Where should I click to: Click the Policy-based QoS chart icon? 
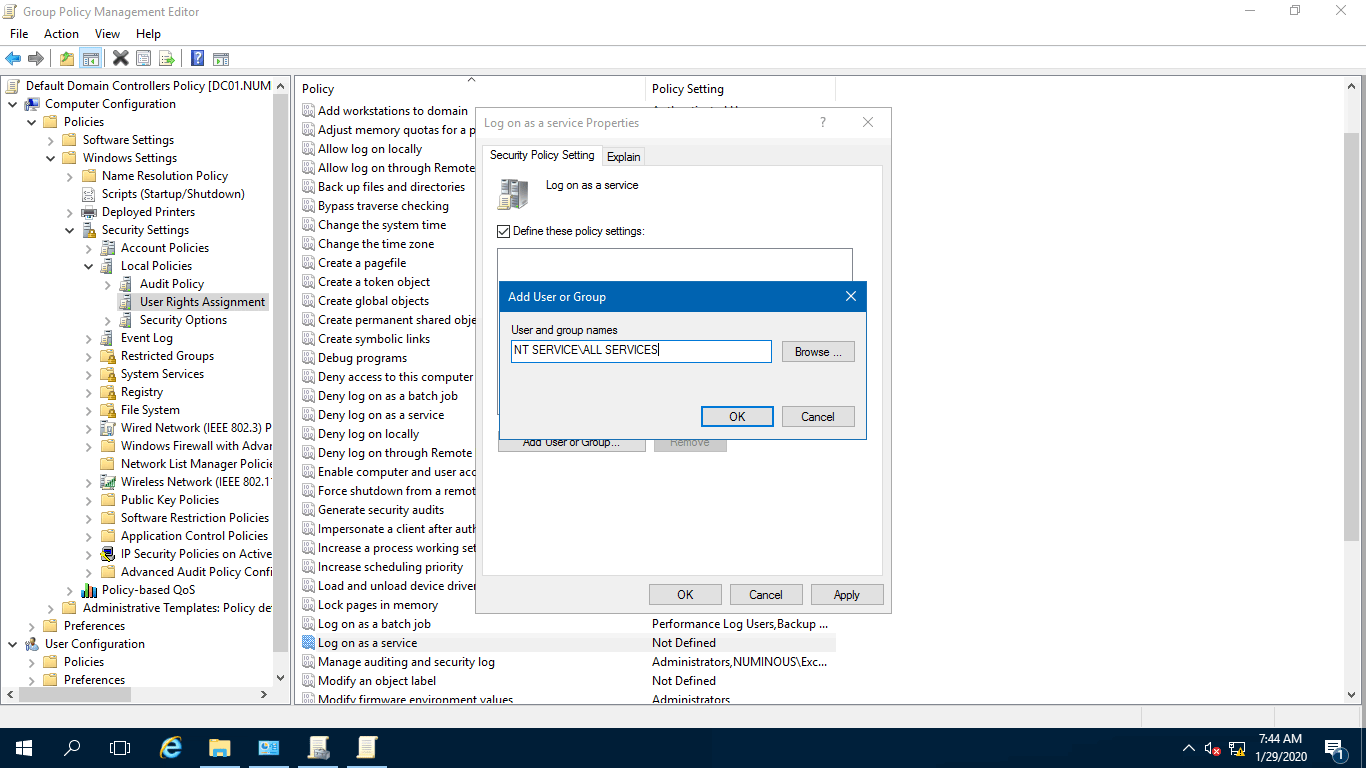point(90,590)
